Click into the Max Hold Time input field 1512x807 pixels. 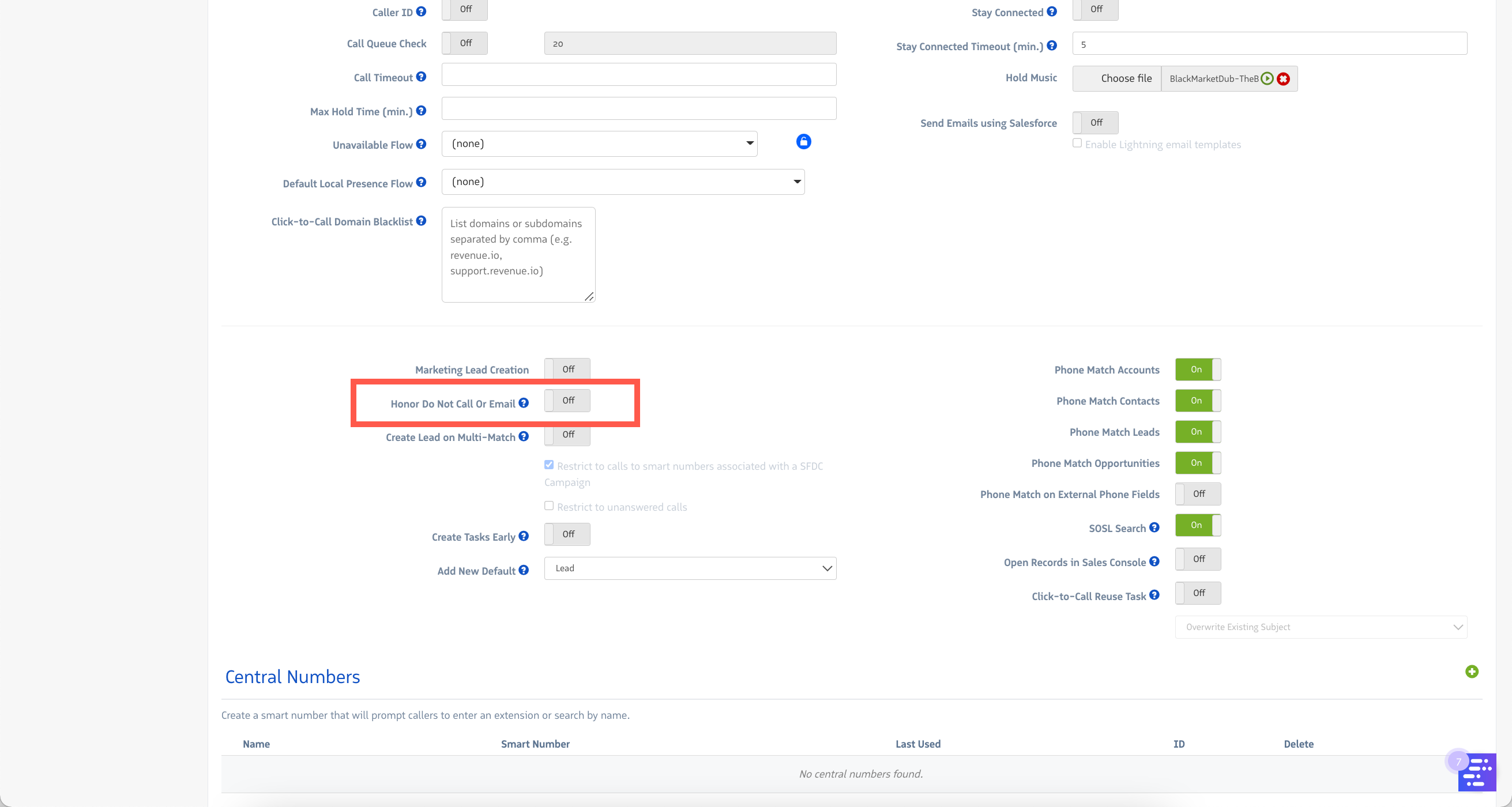(638, 108)
